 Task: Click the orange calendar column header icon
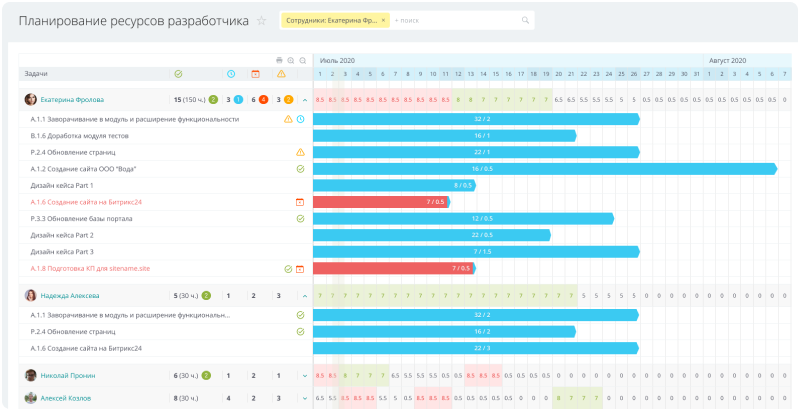(256, 74)
